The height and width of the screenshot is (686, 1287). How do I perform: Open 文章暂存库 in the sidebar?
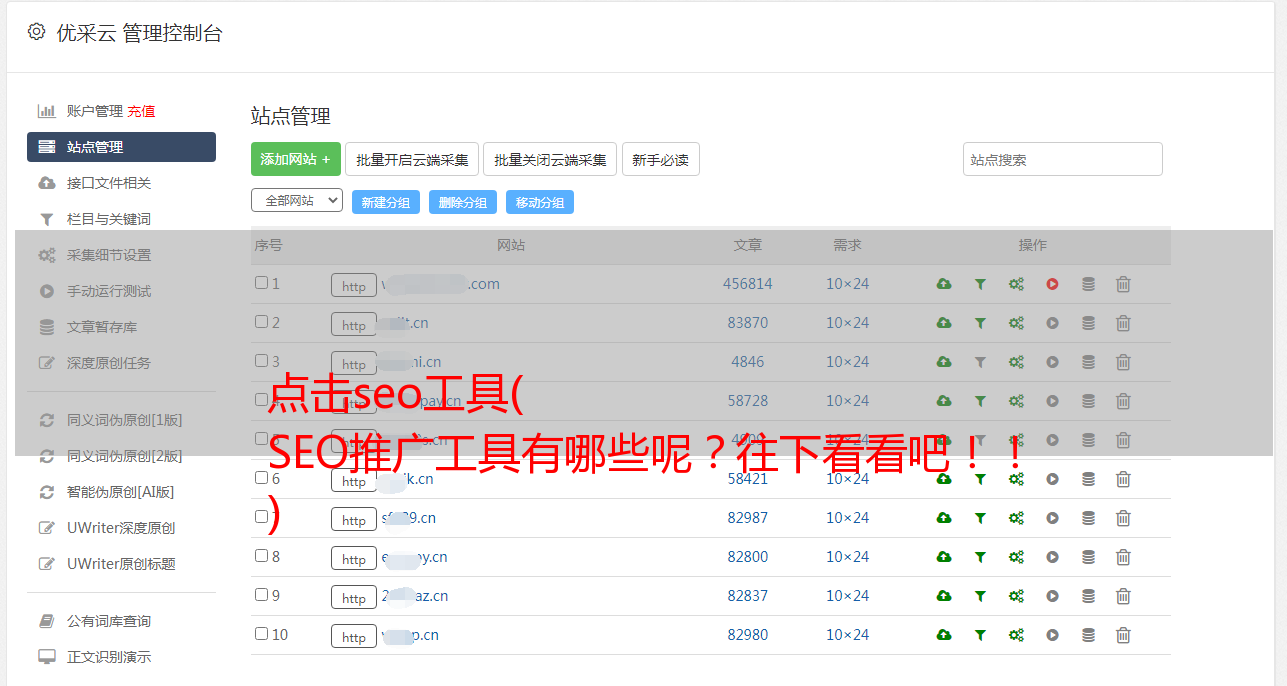coord(102,327)
